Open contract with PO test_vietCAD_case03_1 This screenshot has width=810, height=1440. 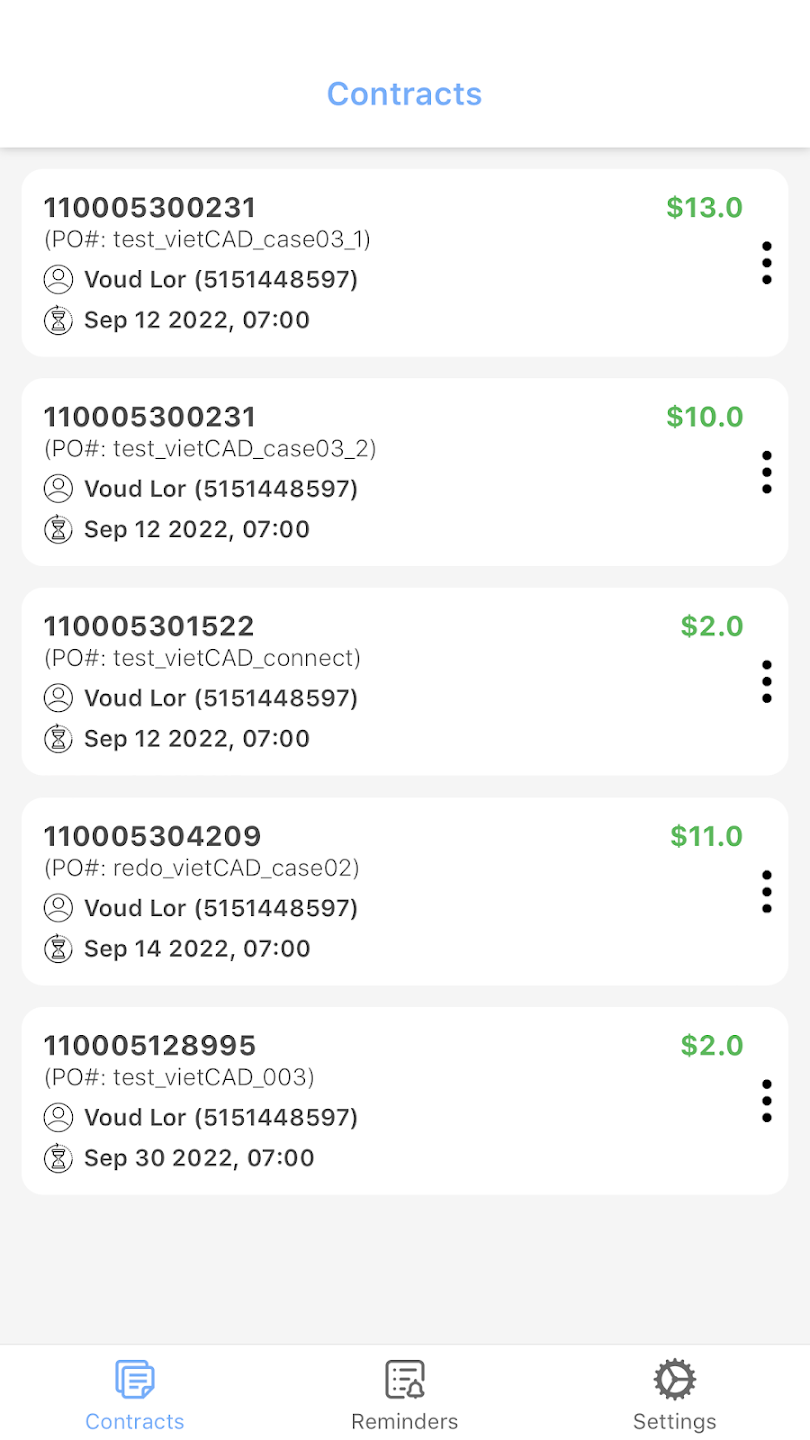(405, 263)
